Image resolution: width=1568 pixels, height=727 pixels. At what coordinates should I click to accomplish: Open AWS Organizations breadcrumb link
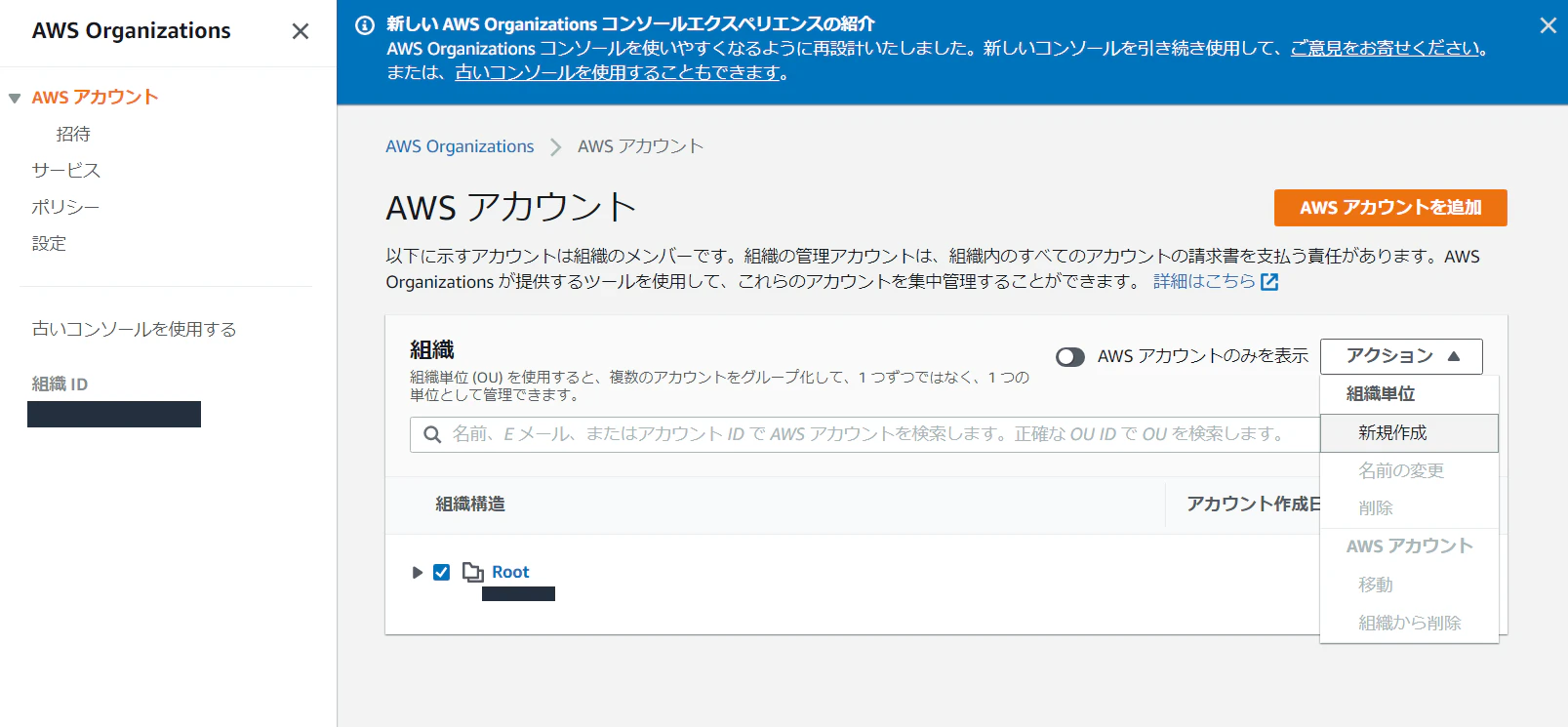click(460, 146)
